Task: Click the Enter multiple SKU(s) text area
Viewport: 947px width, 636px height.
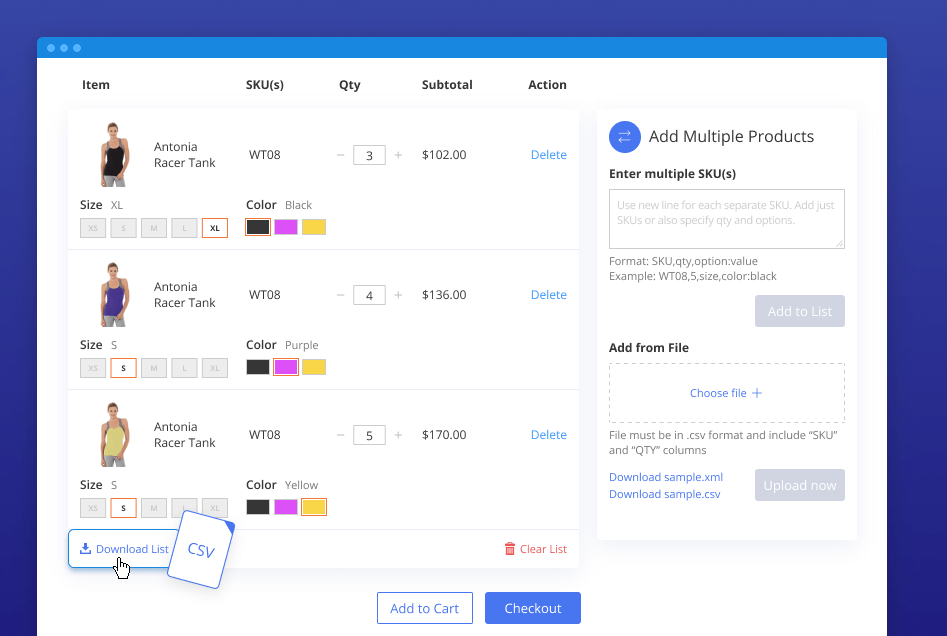Action: pyautogui.click(x=726, y=219)
